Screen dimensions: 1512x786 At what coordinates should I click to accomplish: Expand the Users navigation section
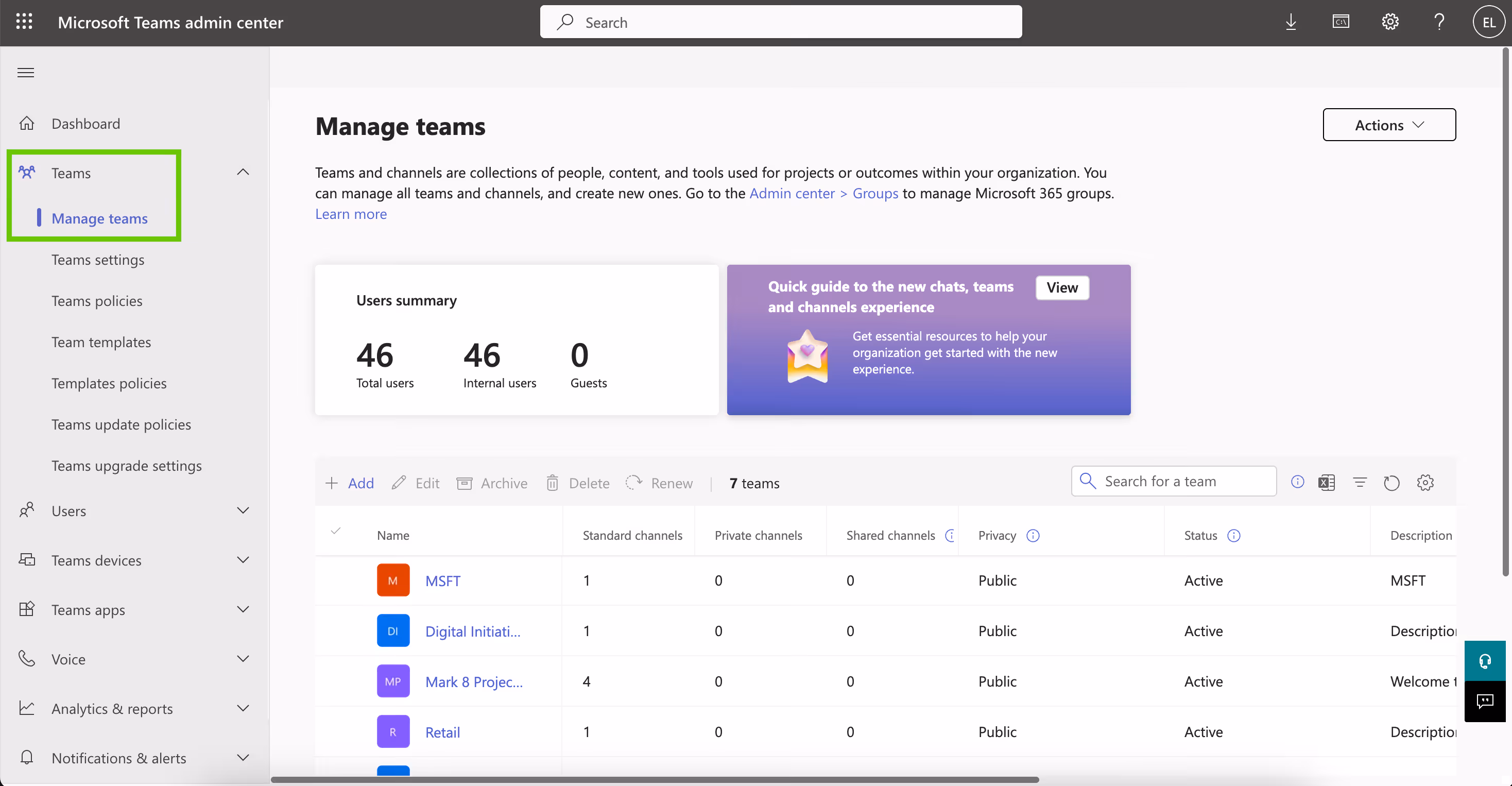(x=243, y=510)
